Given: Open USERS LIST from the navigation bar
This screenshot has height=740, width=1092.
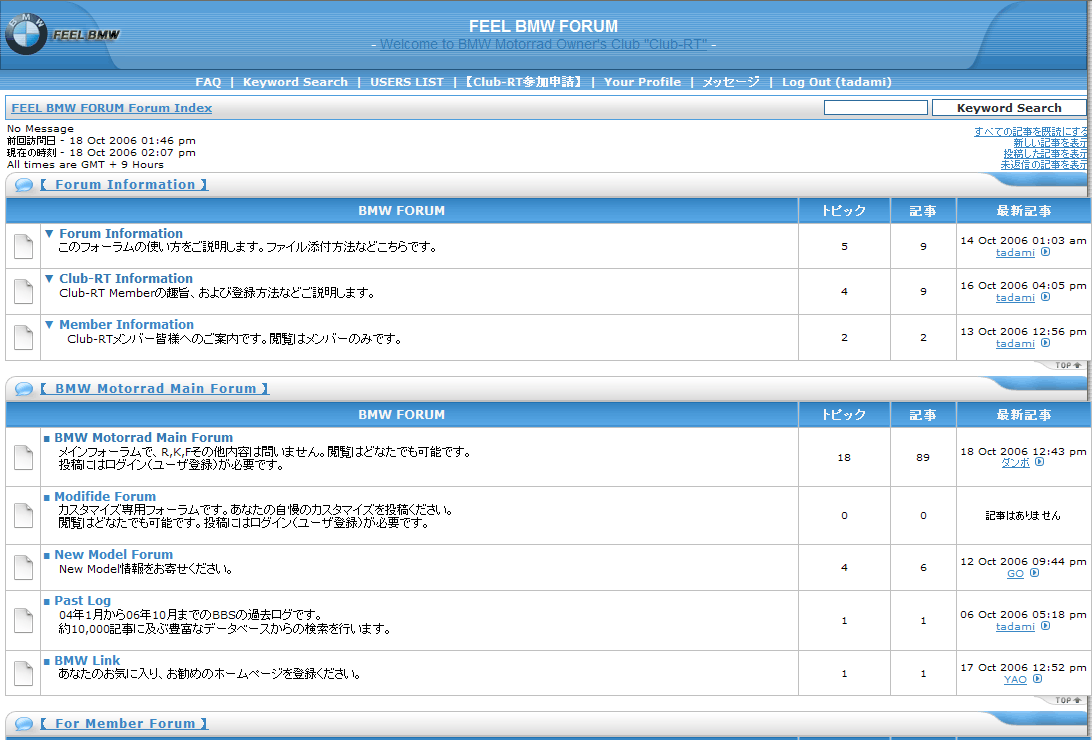Looking at the screenshot, I should 407,82.
